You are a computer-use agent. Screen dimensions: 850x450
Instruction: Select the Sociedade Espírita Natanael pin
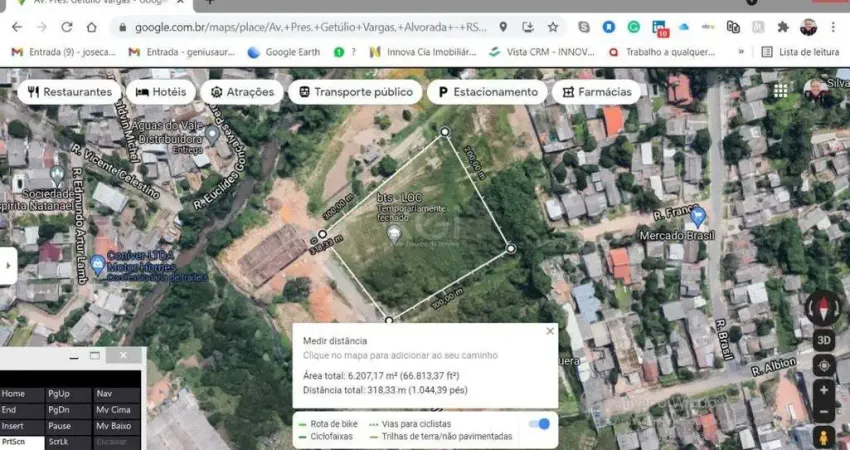57,176
